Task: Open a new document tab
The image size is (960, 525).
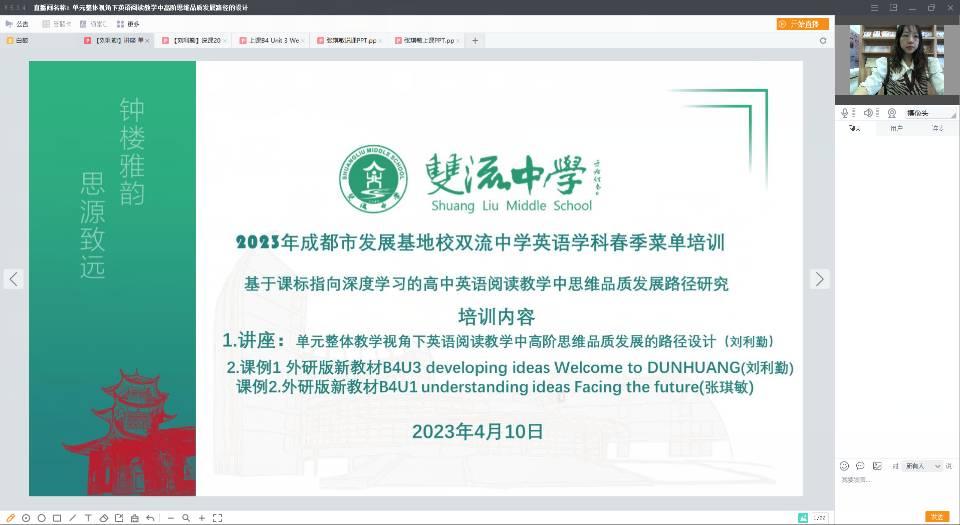Action: point(475,41)
